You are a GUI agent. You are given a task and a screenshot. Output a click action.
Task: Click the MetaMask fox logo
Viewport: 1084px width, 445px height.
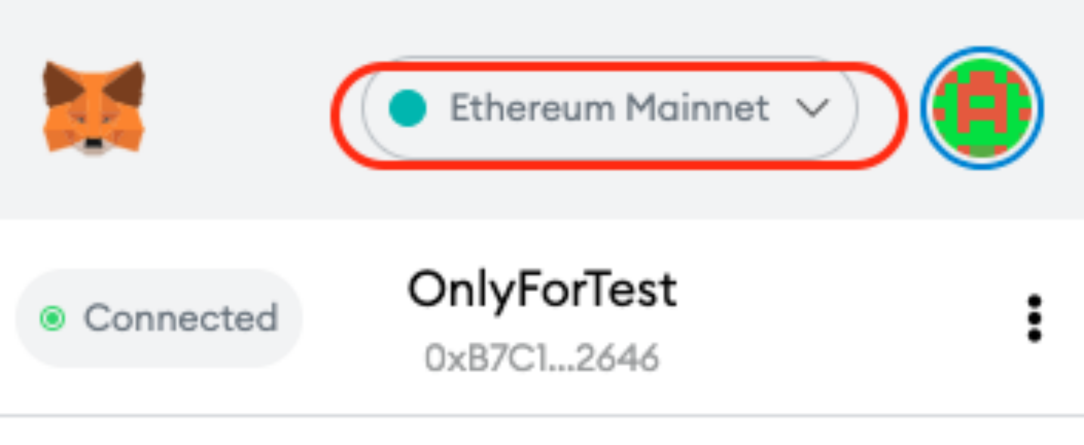(93, 108)
